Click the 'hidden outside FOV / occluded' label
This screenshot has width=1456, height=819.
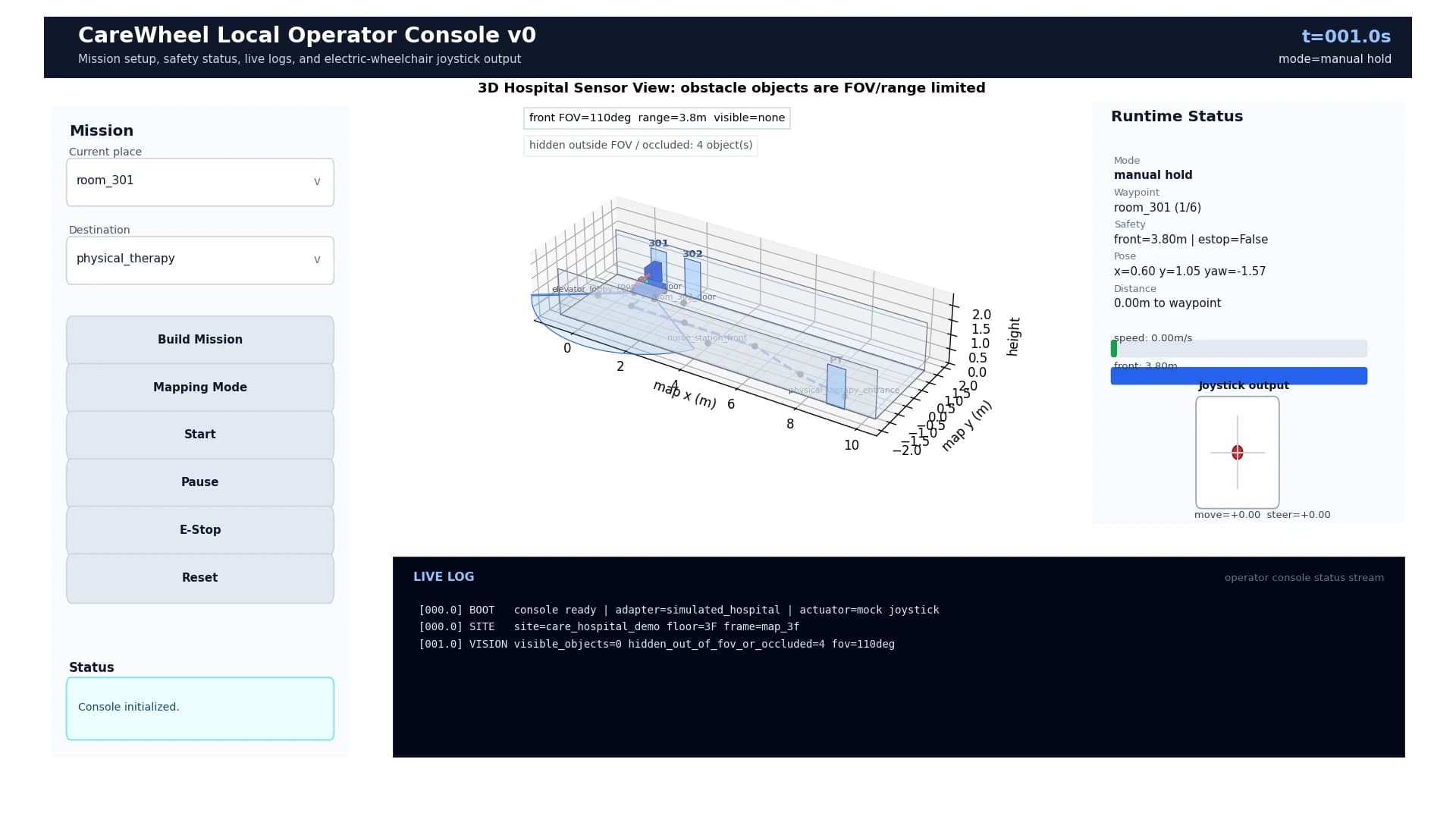[x=641, y=146]
